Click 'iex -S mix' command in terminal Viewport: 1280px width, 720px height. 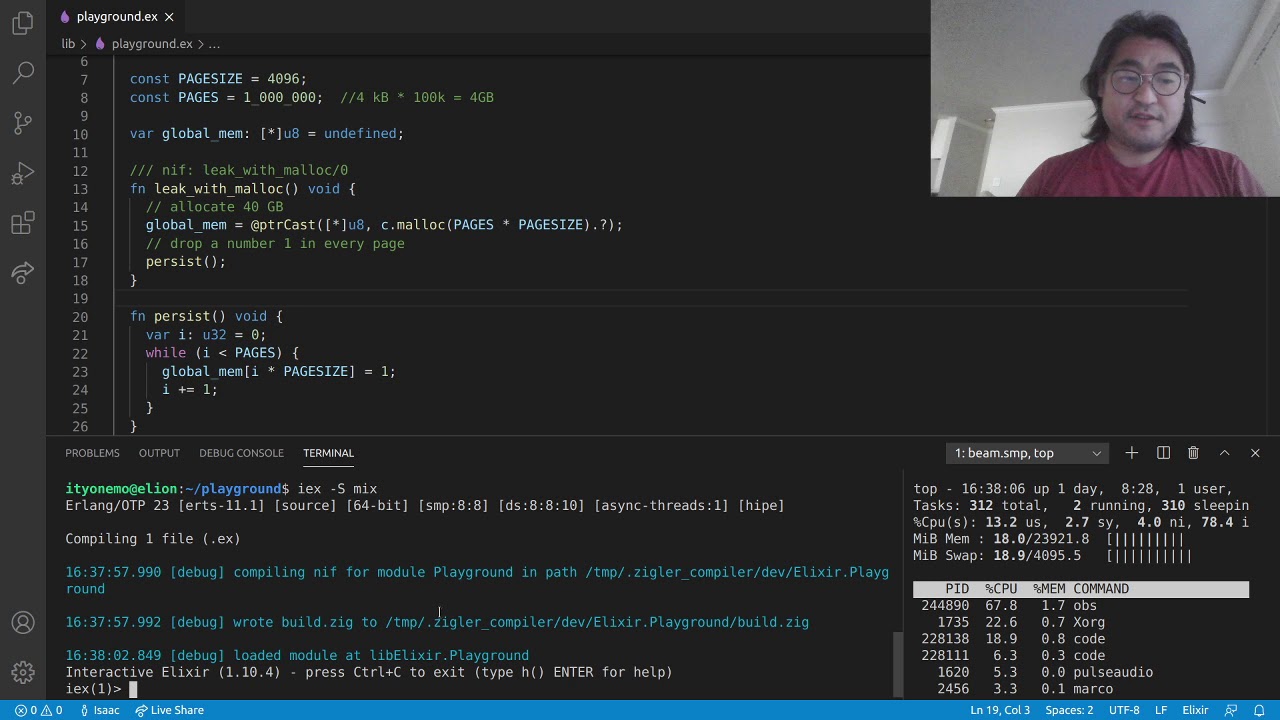pos(337,489)
